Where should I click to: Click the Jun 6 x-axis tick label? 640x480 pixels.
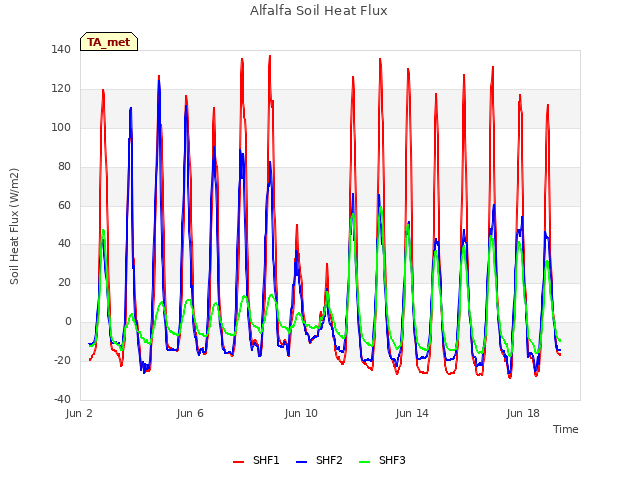click(190, 413)
